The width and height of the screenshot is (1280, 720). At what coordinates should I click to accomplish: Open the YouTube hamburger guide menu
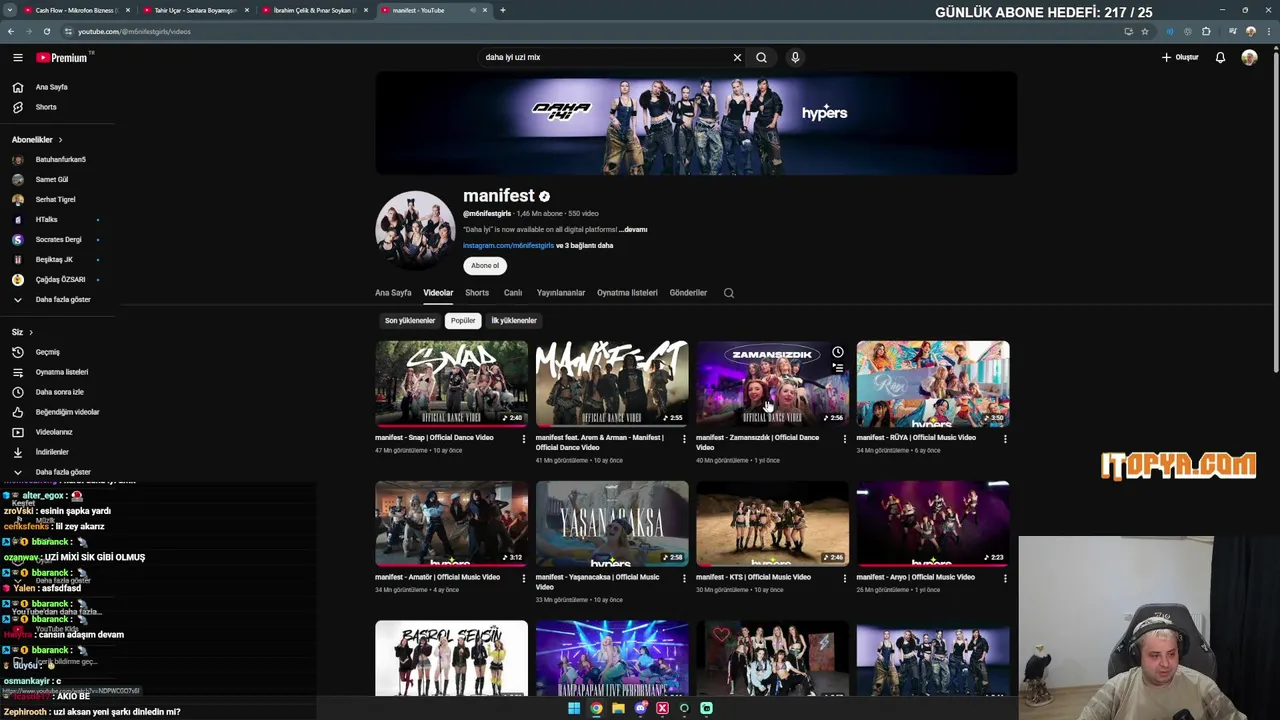[18, 57]
